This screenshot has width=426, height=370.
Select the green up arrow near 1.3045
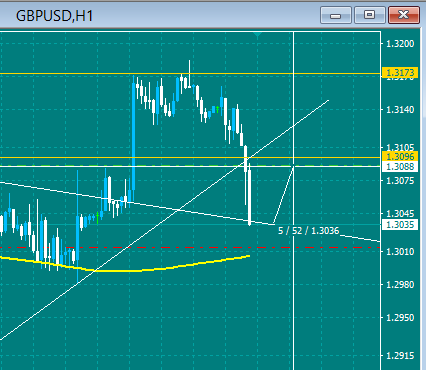tap(97, 217)
